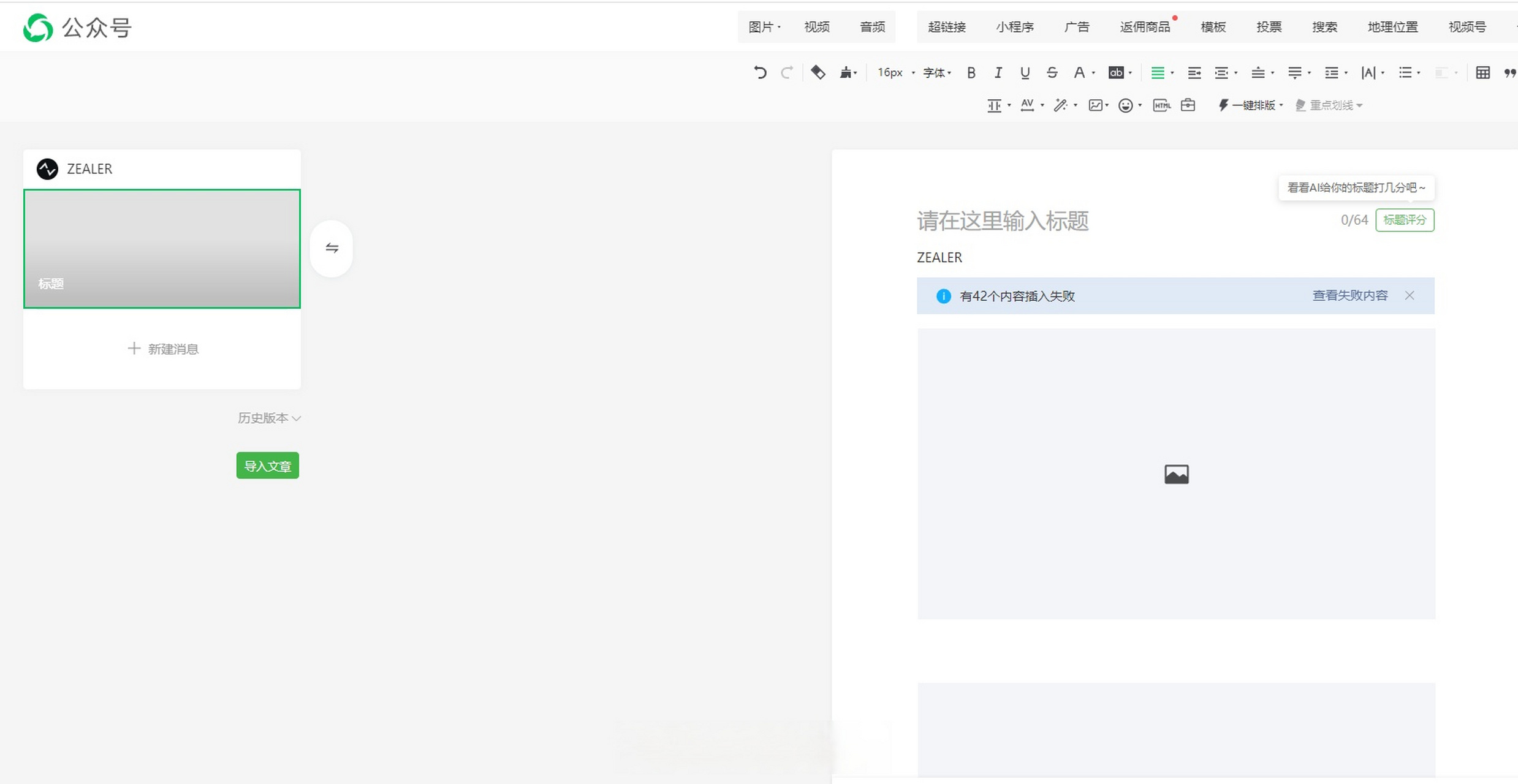The image size is (1518, 784).
Task: Set green justify alignment icon
Action: pos(1158,73)
